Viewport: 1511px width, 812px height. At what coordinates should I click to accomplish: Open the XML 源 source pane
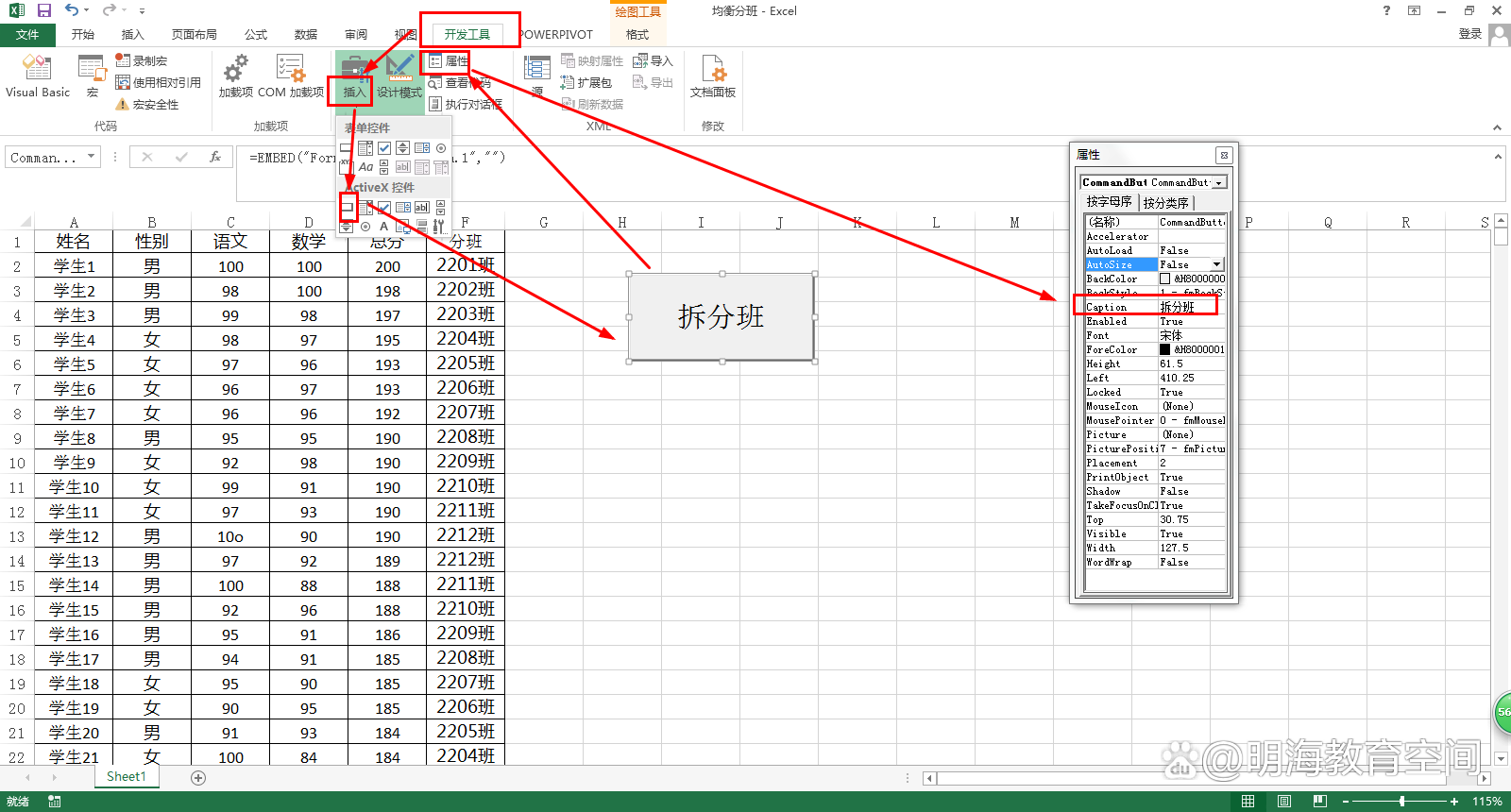click(537, 76)
